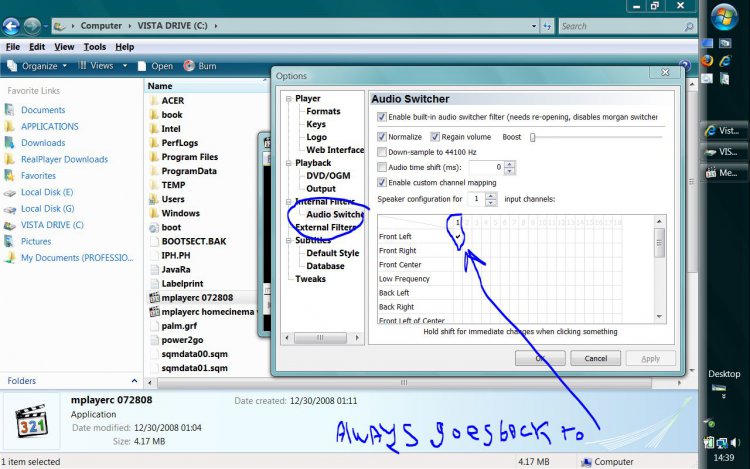Image resolution: width=750 pixels, height=469 pixels.
Task: Click Cancel in Options dialog
Action: (x=596, y=358)
